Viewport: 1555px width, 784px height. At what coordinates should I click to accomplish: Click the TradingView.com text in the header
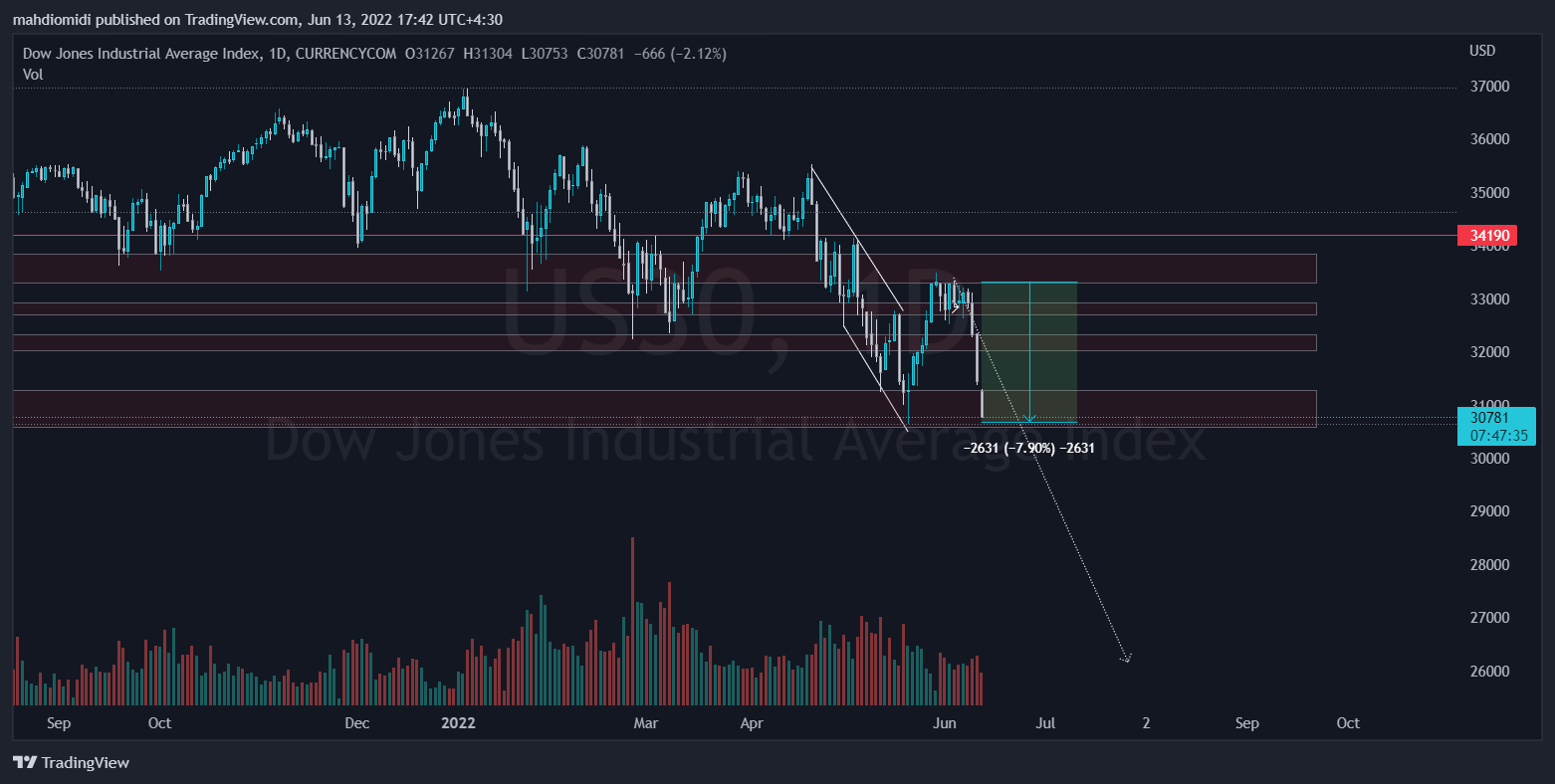242,20
